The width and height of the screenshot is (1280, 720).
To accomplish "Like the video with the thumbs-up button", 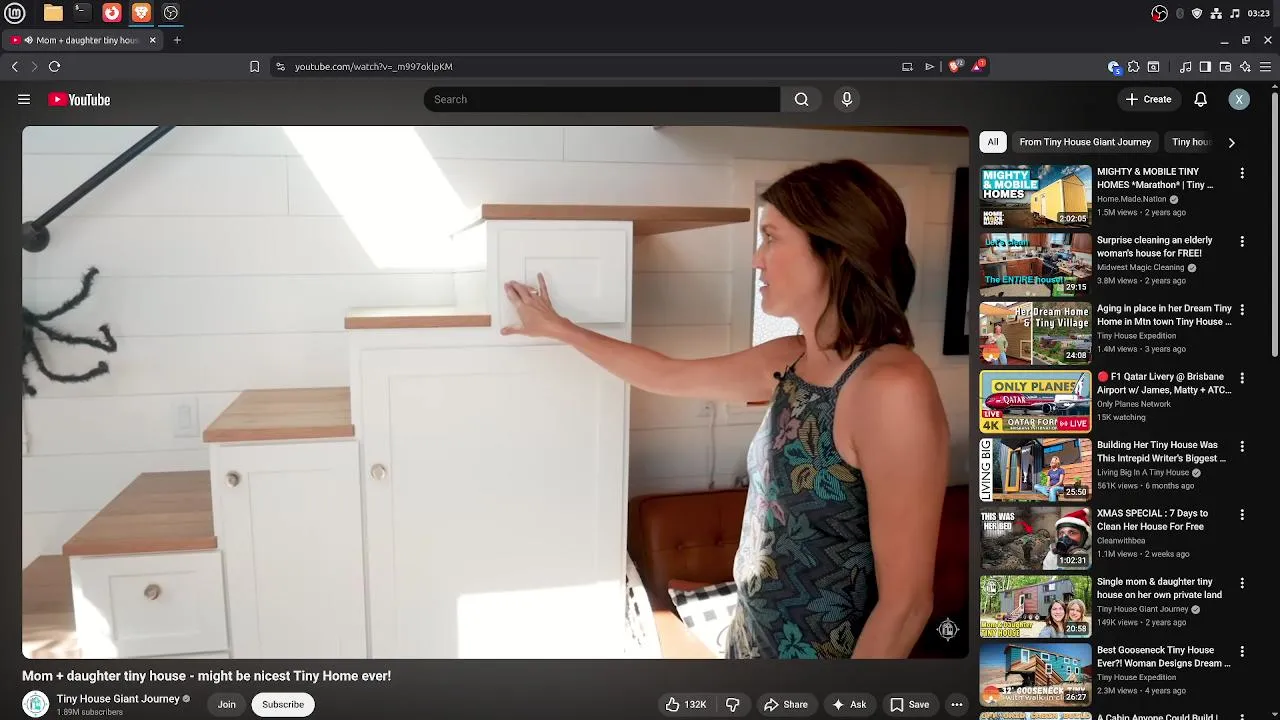I will click(687, 704).
